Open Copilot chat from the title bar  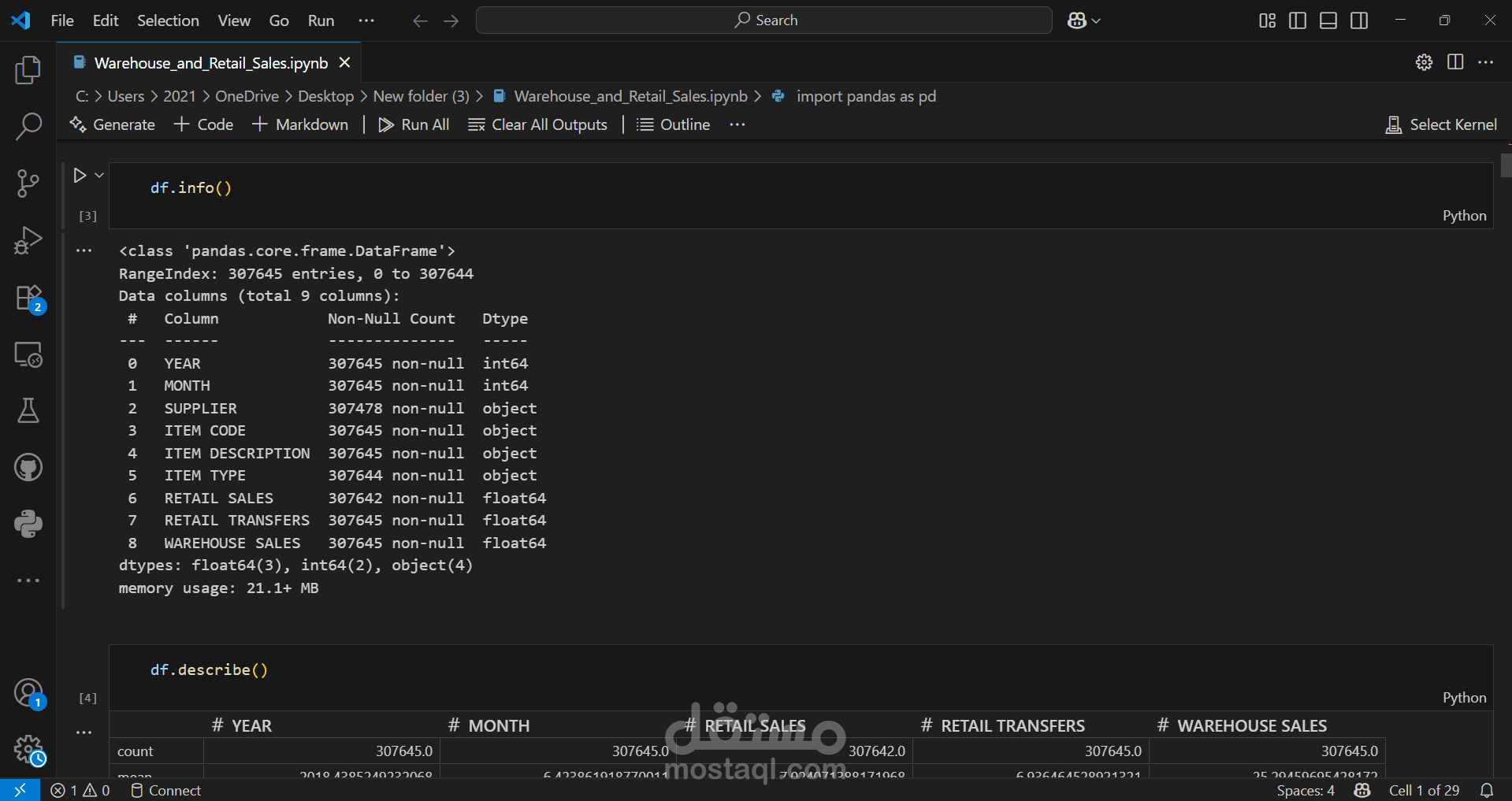tap(1076, 20)
